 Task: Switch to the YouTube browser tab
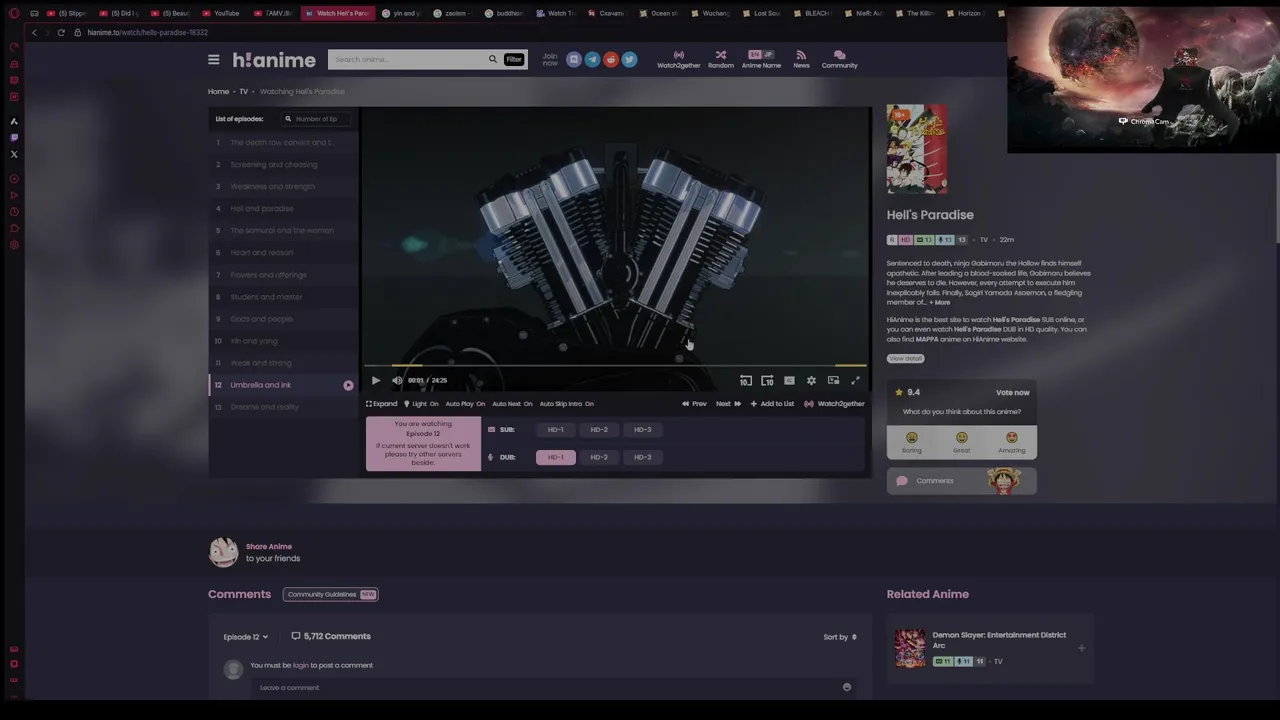click(222, 13)
